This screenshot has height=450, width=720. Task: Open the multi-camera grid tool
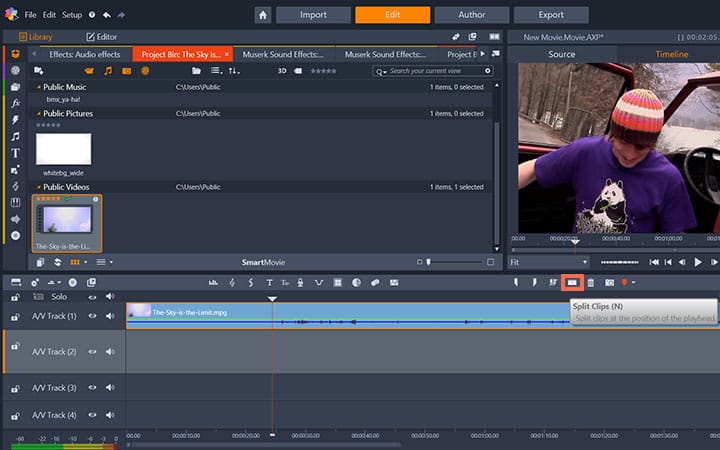[x=338, y=283]
